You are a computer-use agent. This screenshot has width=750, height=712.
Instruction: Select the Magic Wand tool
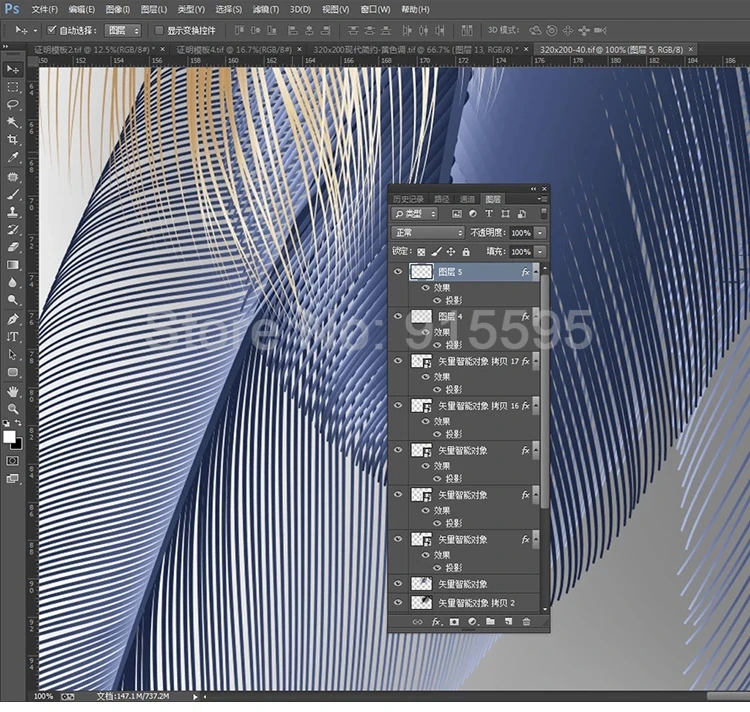(13, 122)
